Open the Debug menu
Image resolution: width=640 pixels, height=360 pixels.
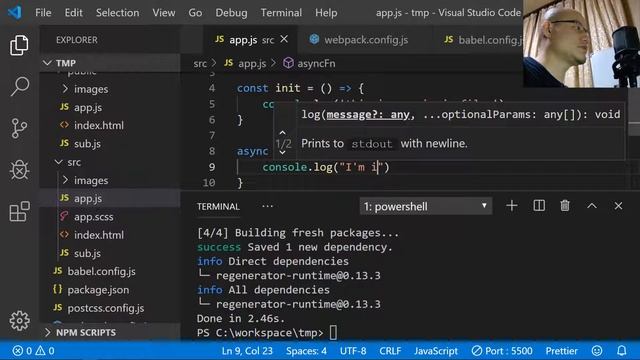[x=231, y=13]
